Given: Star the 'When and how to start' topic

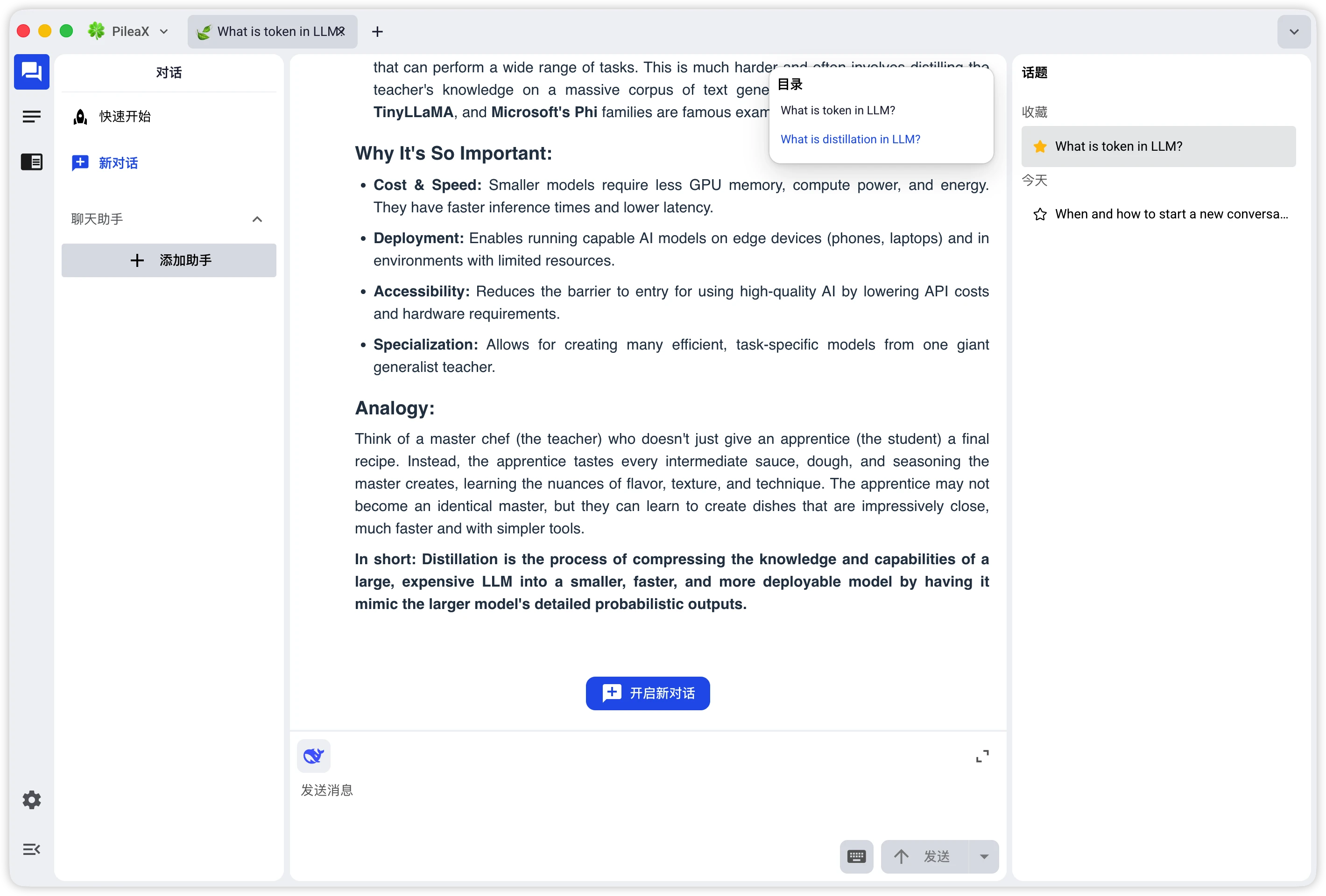Looking at the screenshot, I should tap(1040, 215).
